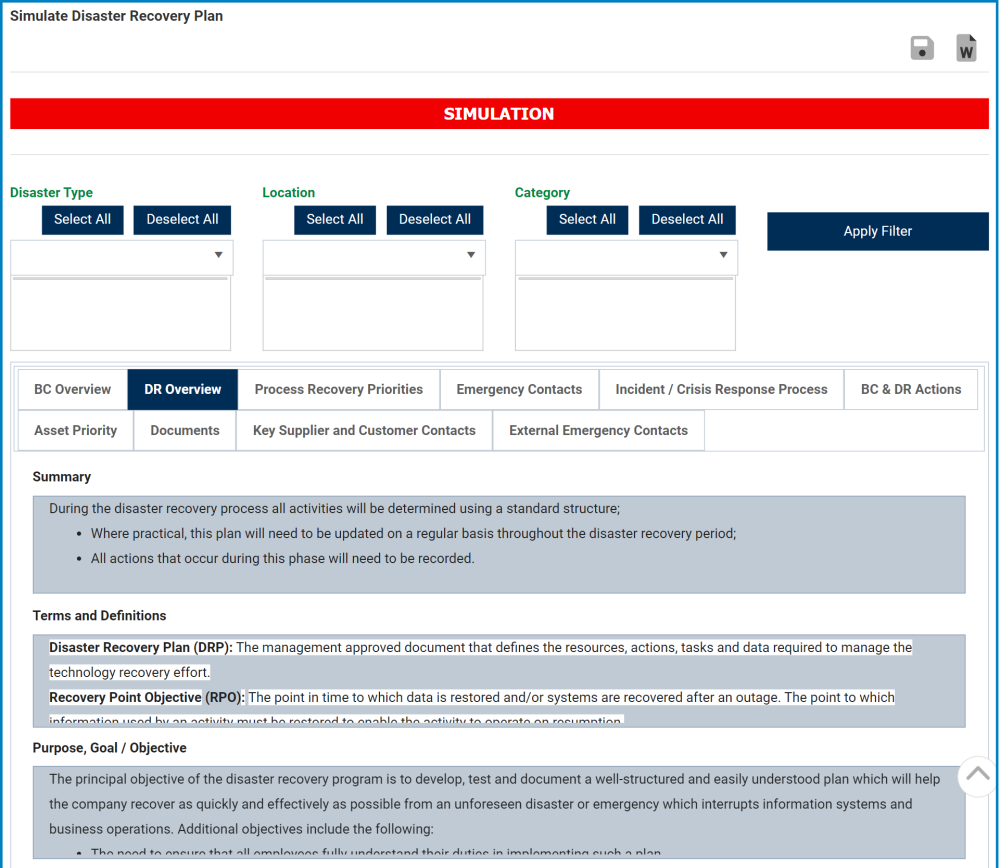Select the Documents tab
The width and height of the screenshot is (1000, 868).
pos(185,431)
